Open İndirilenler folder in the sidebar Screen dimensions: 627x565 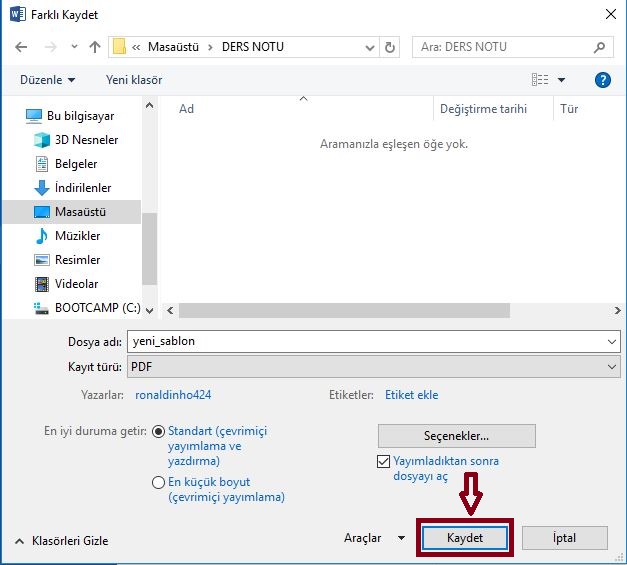(x=83, y=188)
